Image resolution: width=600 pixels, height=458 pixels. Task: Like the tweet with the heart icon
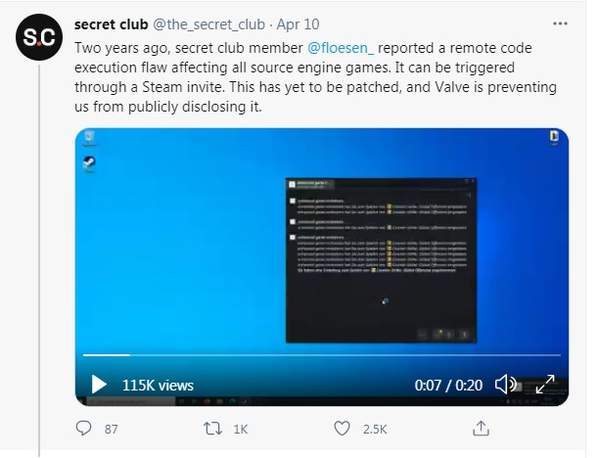click(x=342, y=428)
